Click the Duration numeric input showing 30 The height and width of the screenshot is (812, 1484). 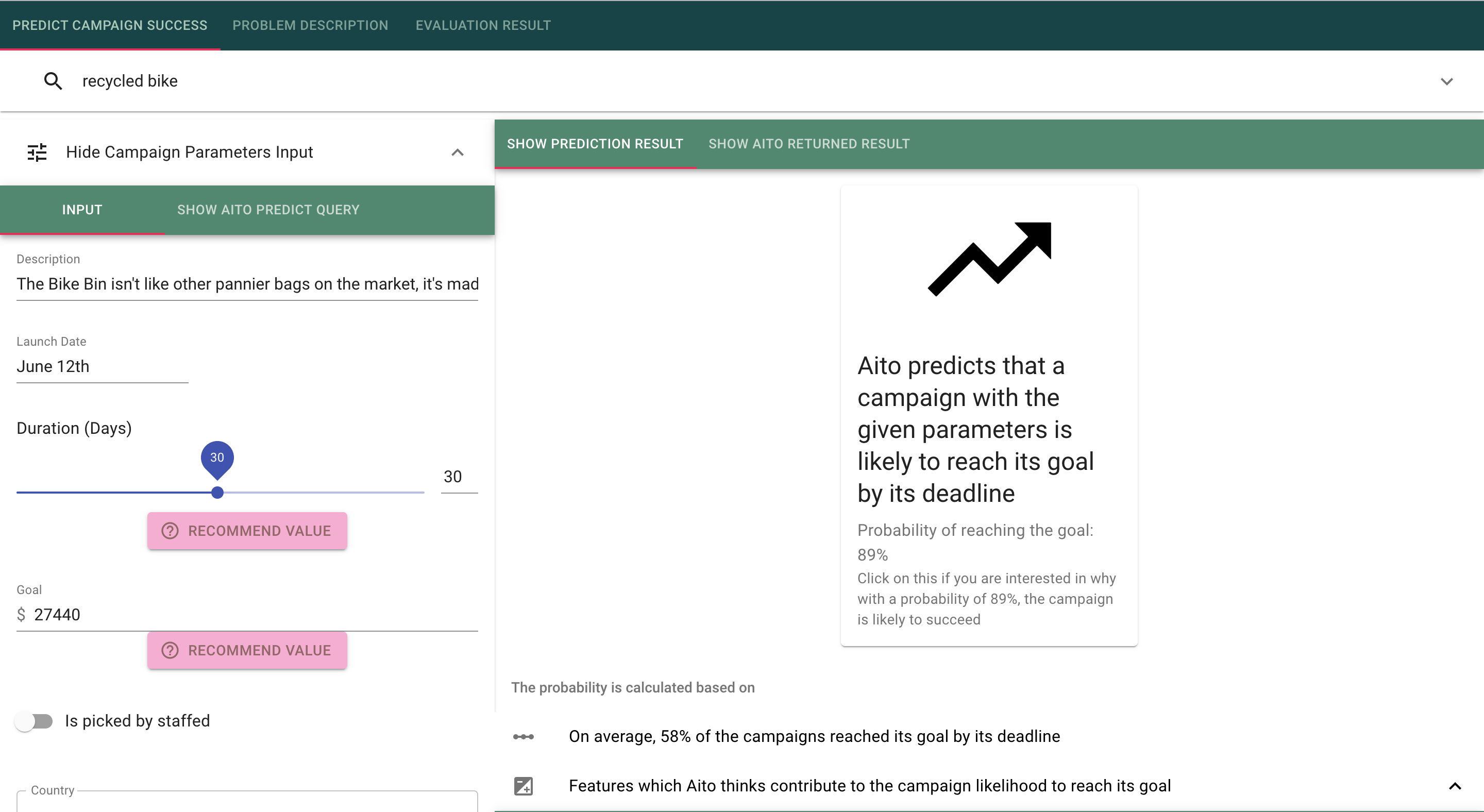click(x=459, y=477)
